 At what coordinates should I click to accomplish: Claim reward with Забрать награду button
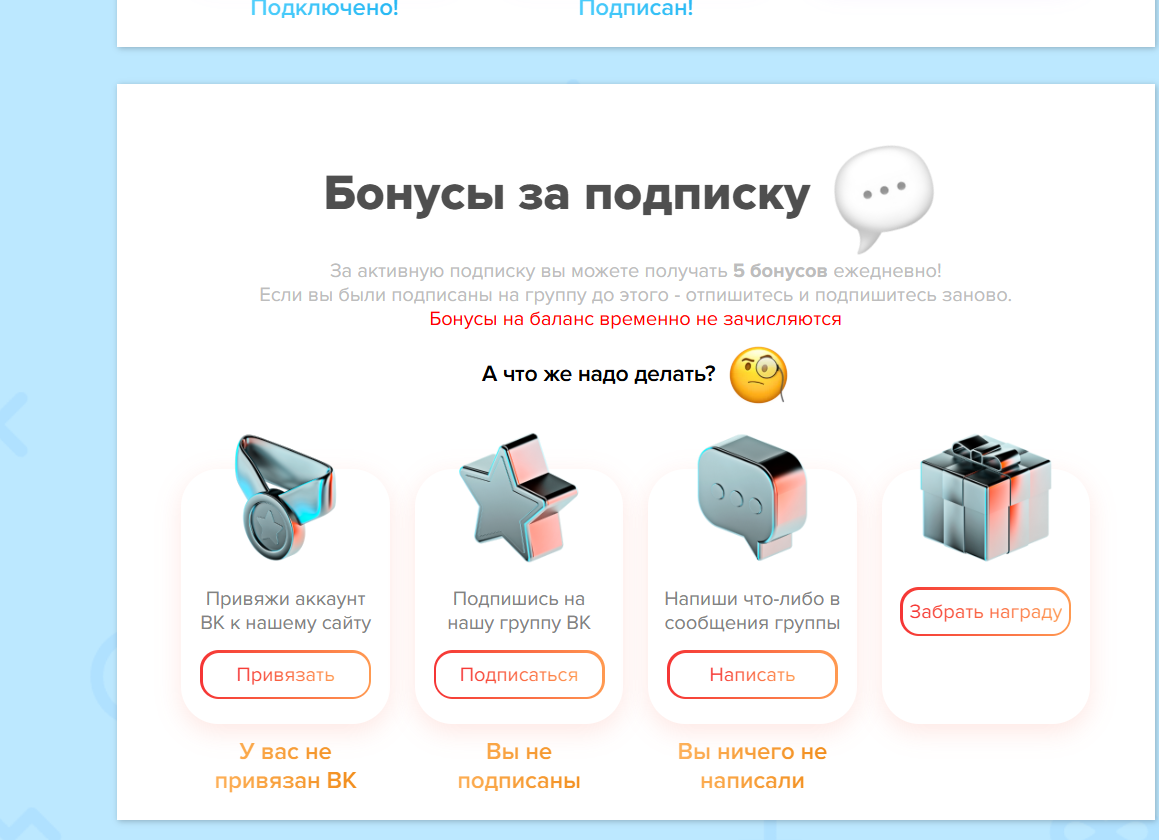click(x=985, y=612)
